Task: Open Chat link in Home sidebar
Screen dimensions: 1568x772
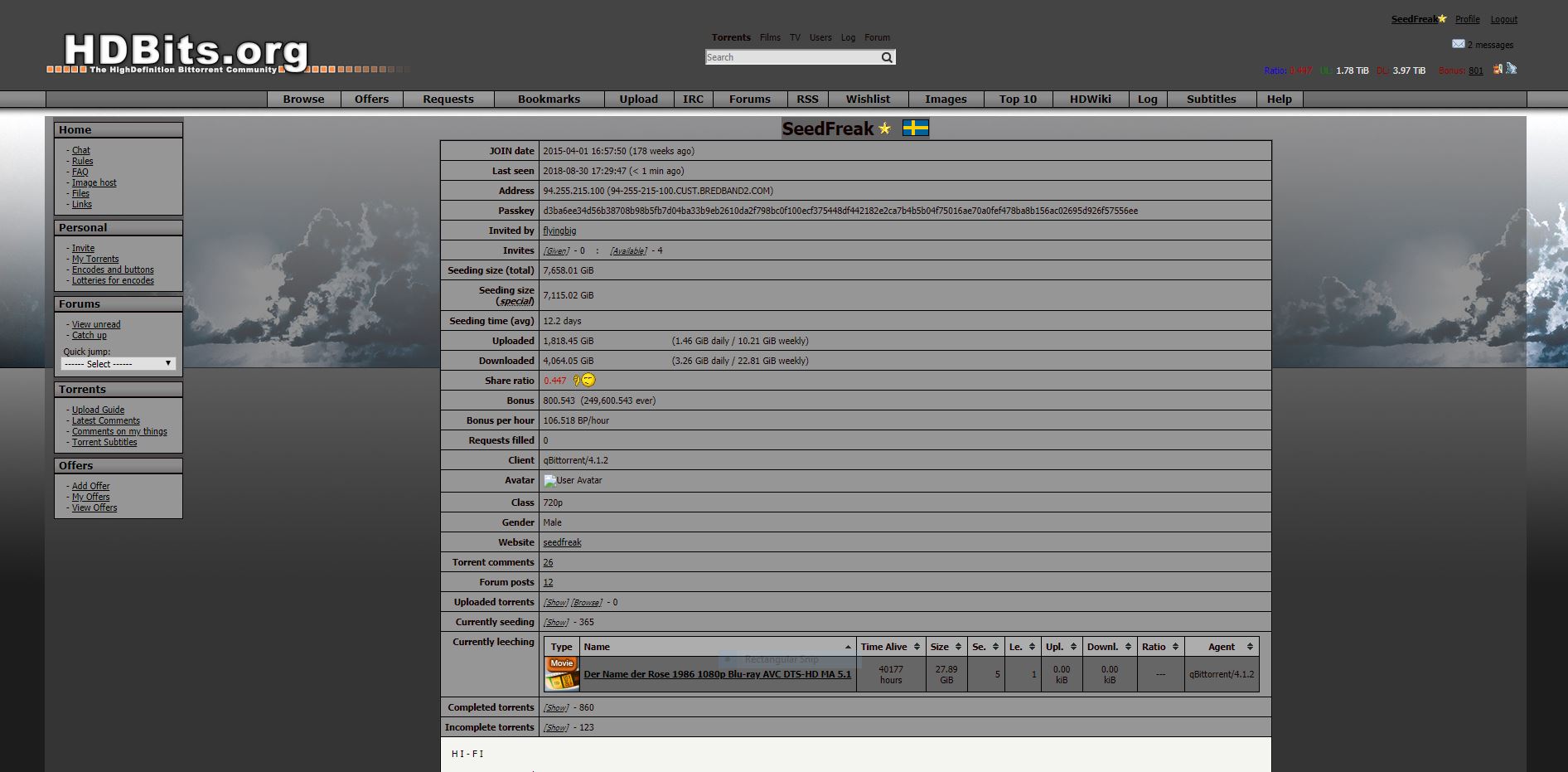Action: coord(80,150)
